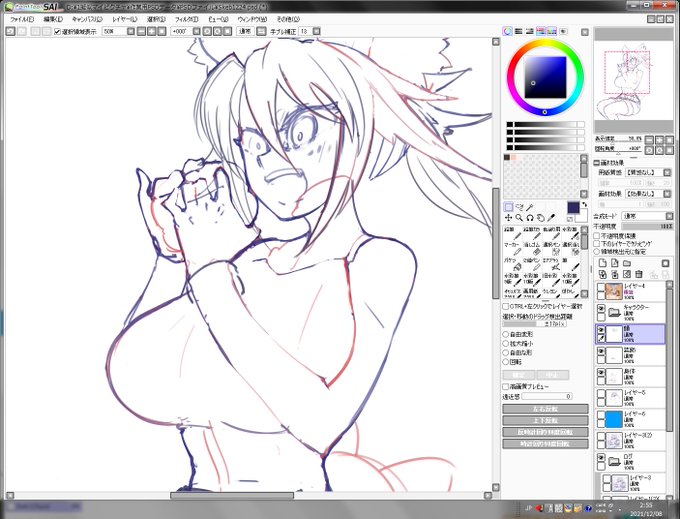Image resolution: width=680 pixels, height=519 pixels.
Task: Open the フィルタ (Filter) menu
Action: coord(186,20)
